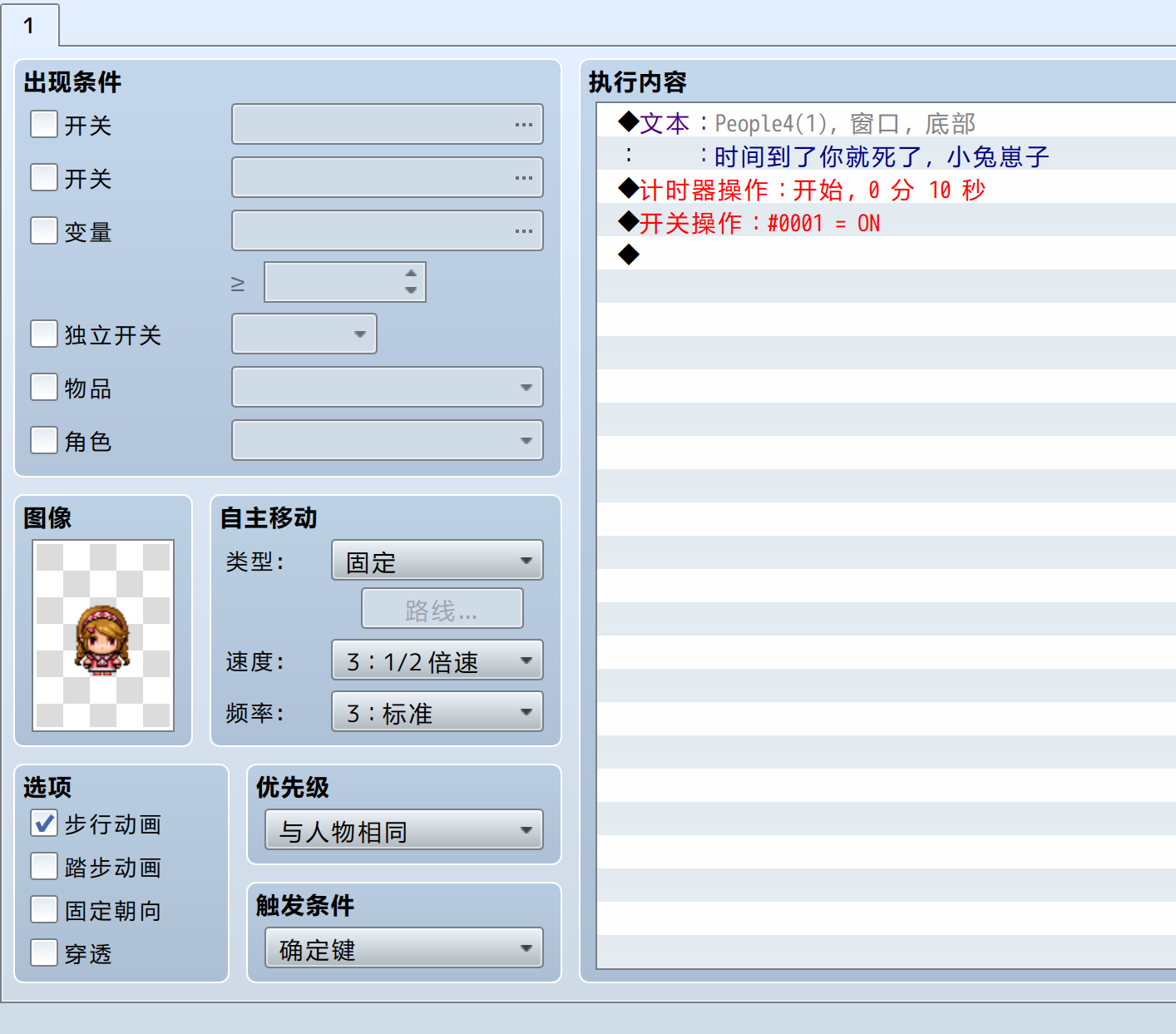1176x1034 pixels.
Task: Select the 计时器操作 command line
Action: click(887, 186)
